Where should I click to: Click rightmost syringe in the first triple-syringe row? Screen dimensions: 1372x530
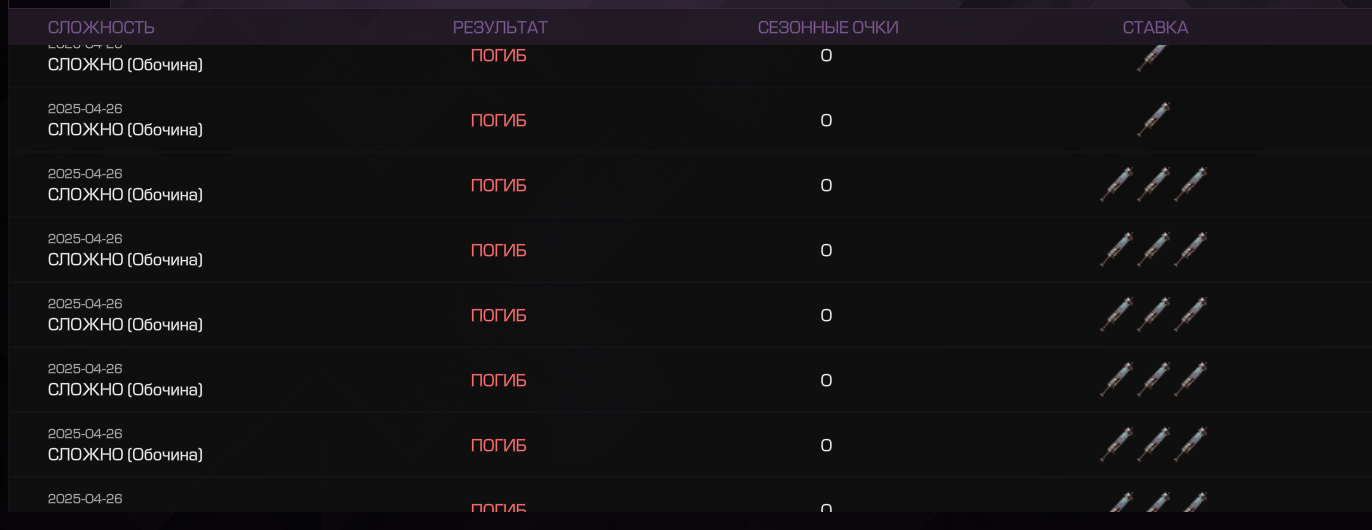1191,184
